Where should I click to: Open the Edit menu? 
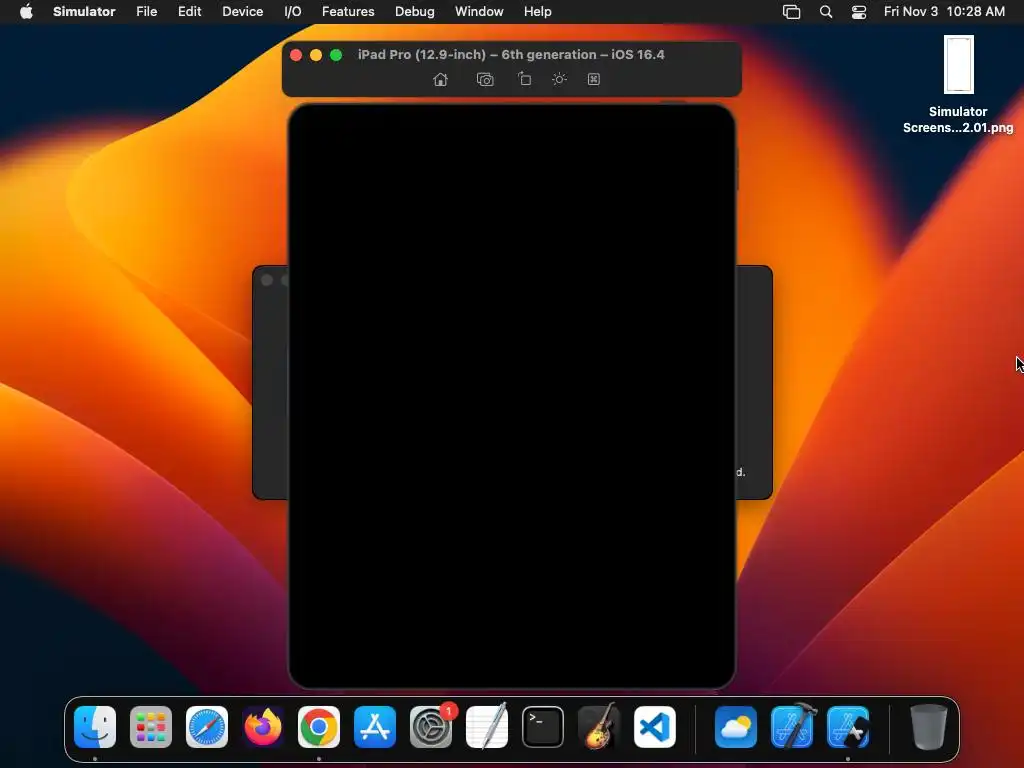coord(189,11)
